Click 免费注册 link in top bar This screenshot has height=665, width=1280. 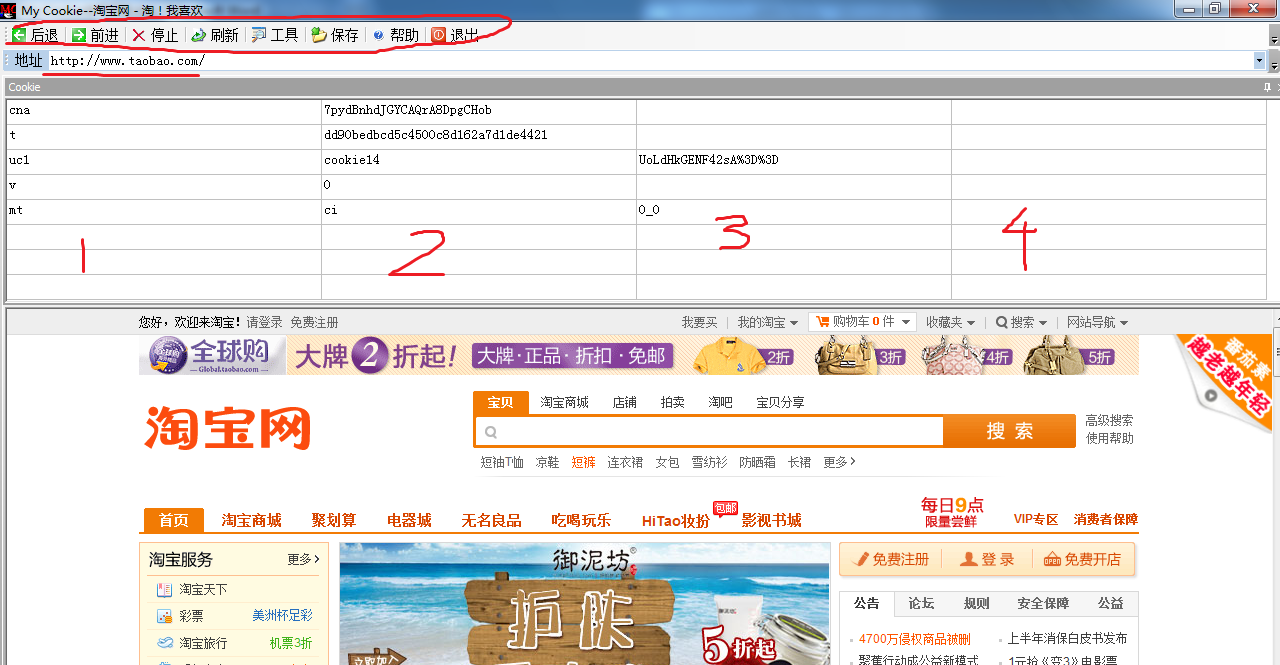click(x=314, y=322)
